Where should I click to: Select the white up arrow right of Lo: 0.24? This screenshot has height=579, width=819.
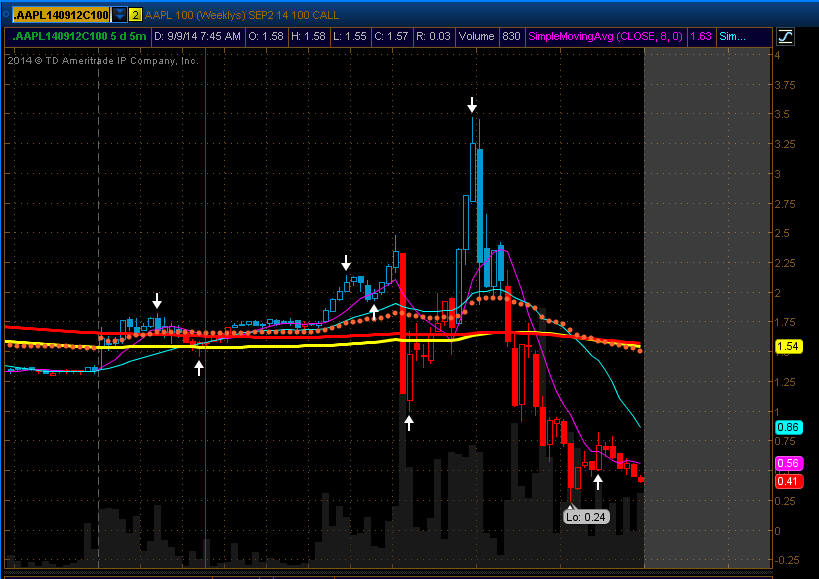point(598,481)
